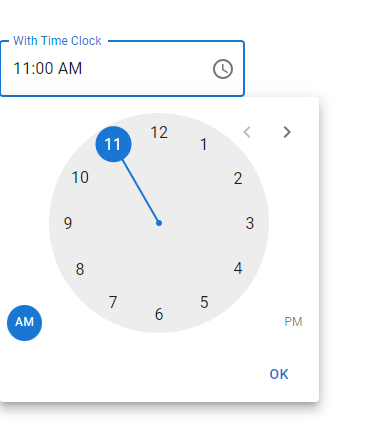This screenshot has width=375, height=438.
Task: Click the selected 11 hour marker
Action: 113,144
